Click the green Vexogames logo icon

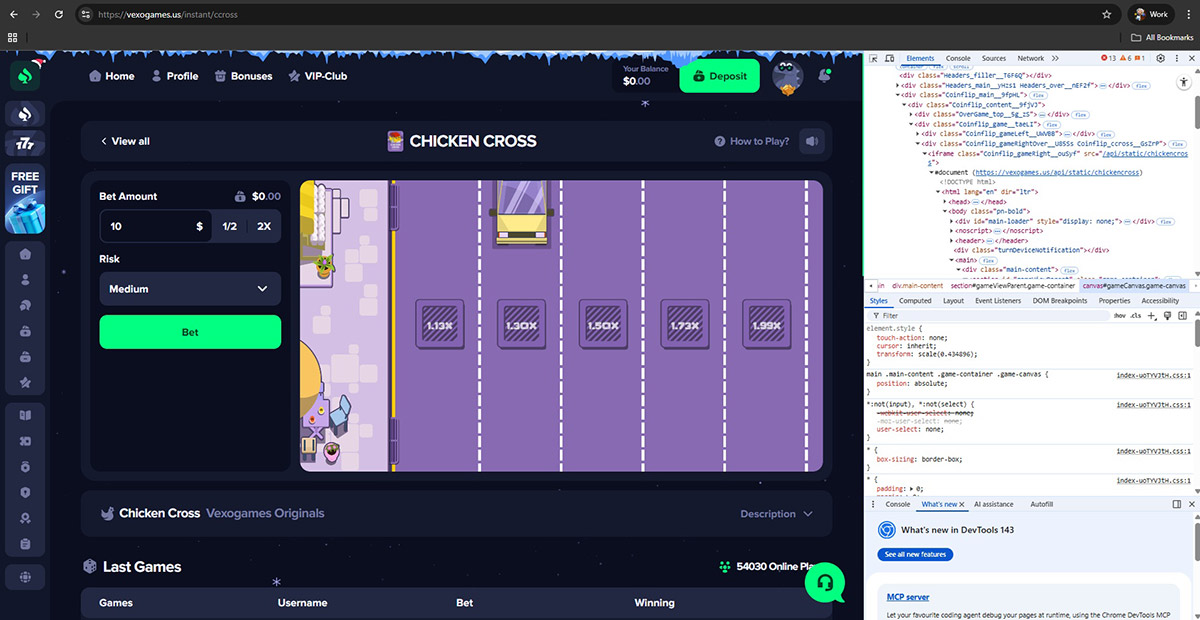[x=25, y=76]
